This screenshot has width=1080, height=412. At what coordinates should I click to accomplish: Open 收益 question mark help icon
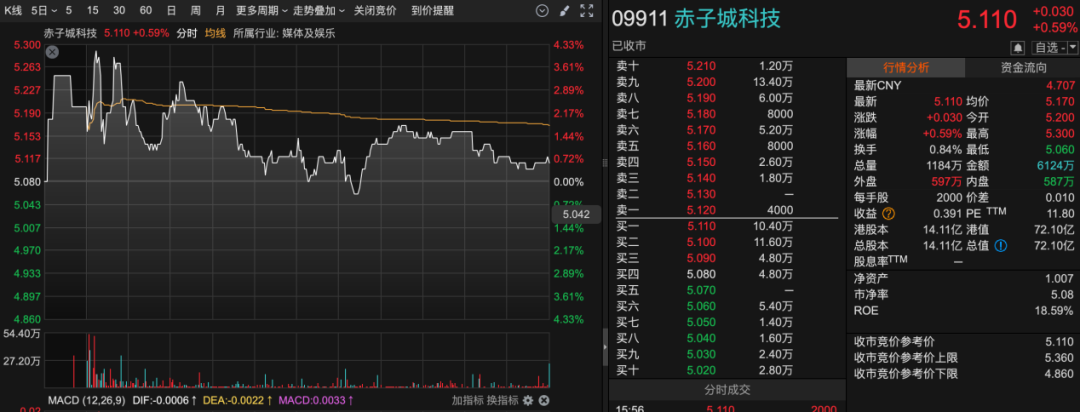[x=888, y=214]
